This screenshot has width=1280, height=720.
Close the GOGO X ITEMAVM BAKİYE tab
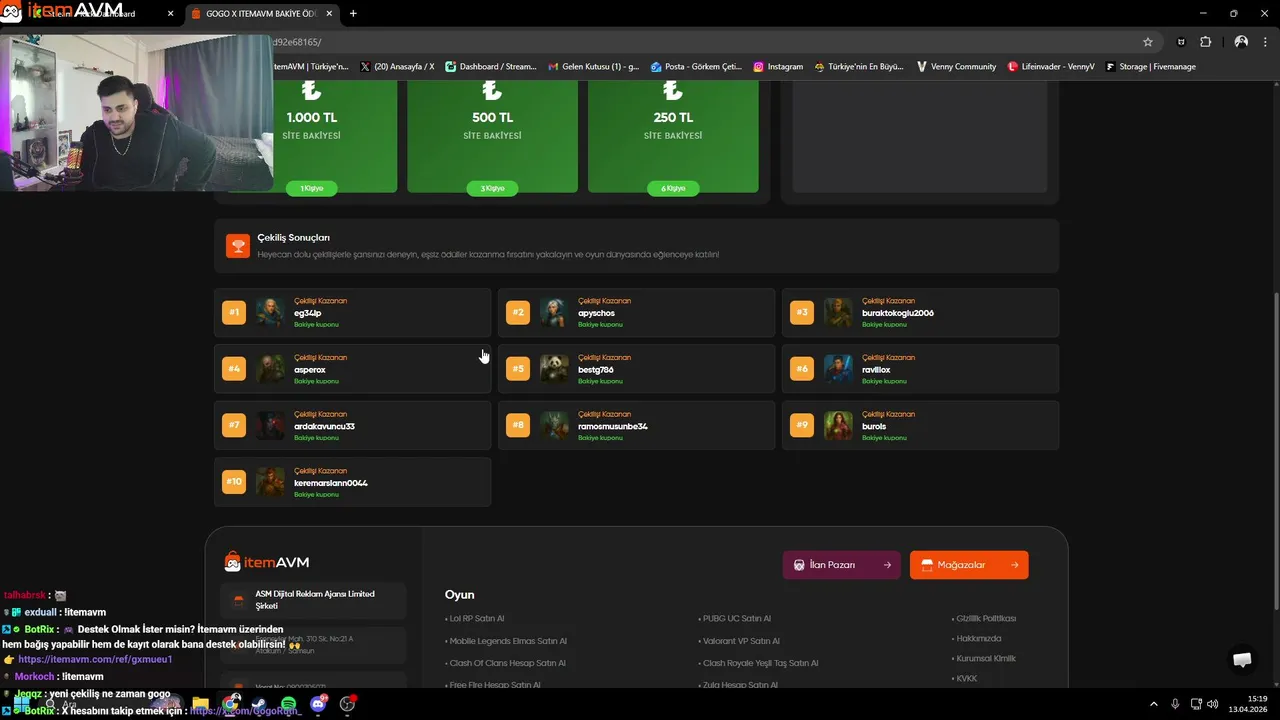329,14
